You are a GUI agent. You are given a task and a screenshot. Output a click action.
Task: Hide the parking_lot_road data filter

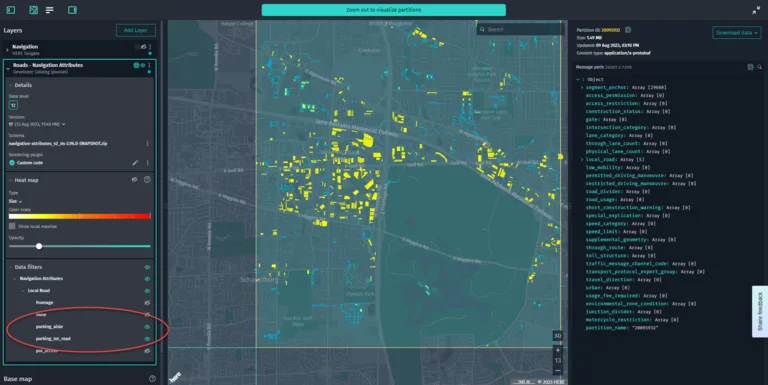[x=147, y=338]
